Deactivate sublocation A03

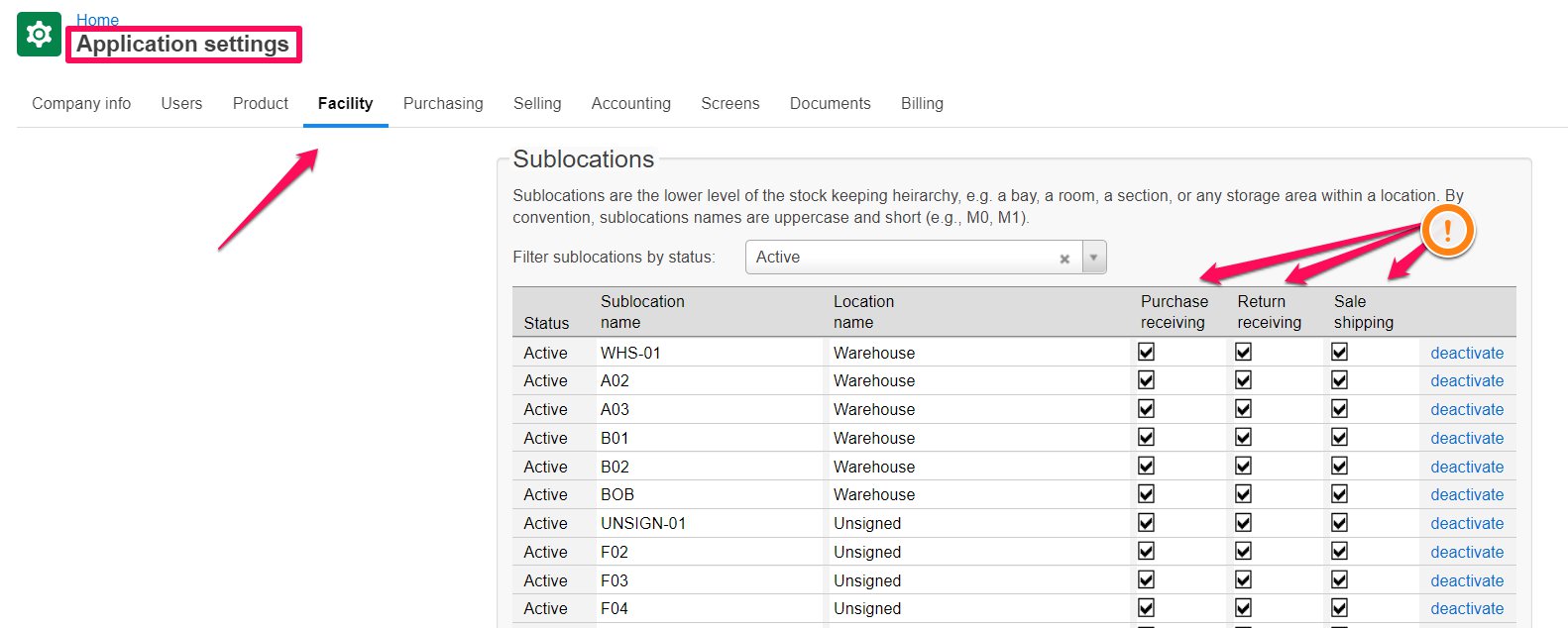coord(1467,409)
